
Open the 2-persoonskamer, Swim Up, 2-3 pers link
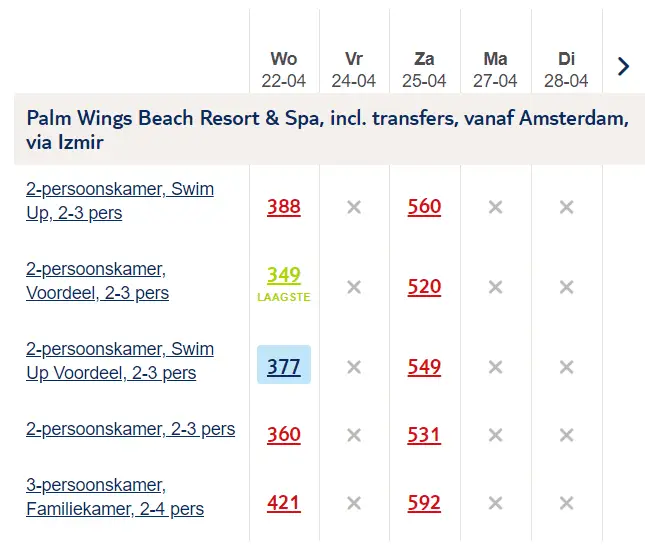point(120,201)
